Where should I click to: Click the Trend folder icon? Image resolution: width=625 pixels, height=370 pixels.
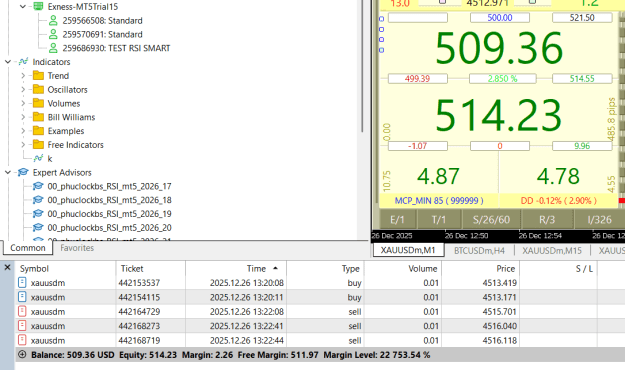pos(38,75)
